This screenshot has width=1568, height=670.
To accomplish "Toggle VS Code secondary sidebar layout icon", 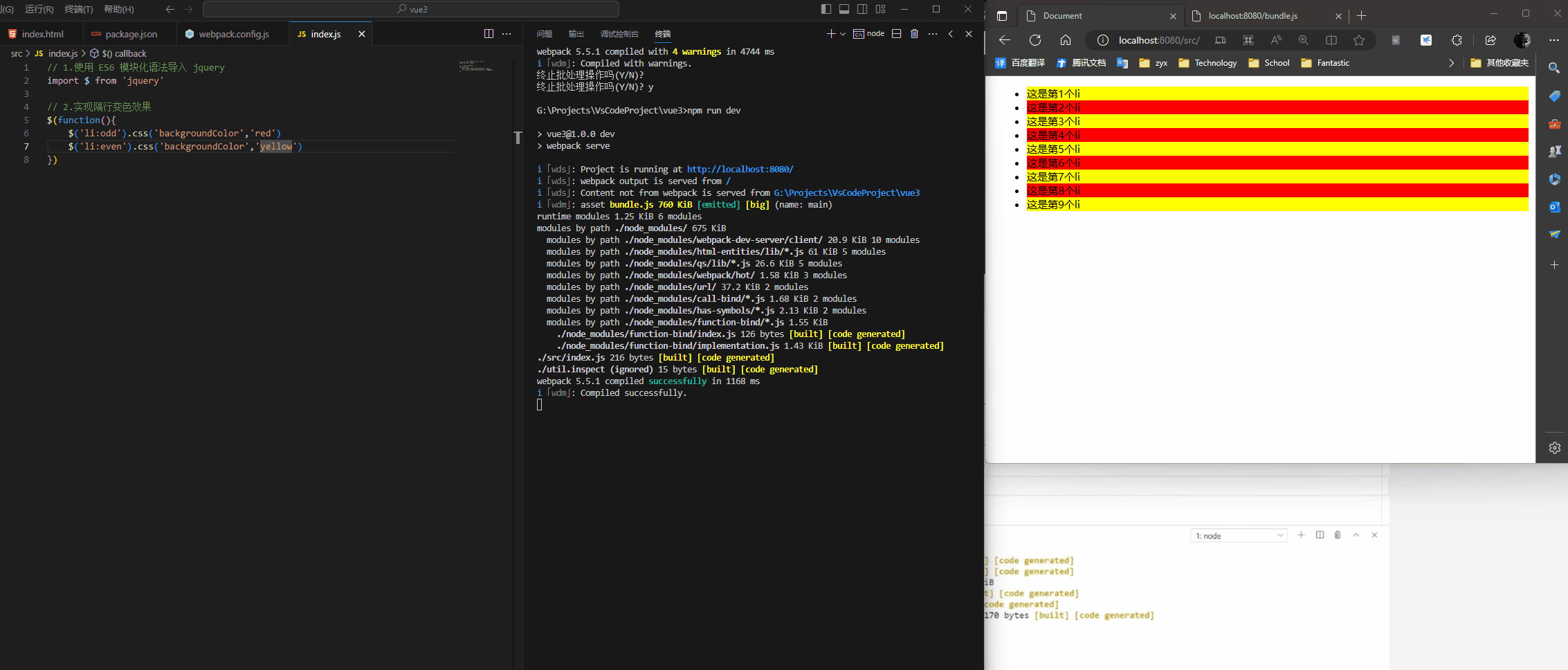I will click(862, 9).
